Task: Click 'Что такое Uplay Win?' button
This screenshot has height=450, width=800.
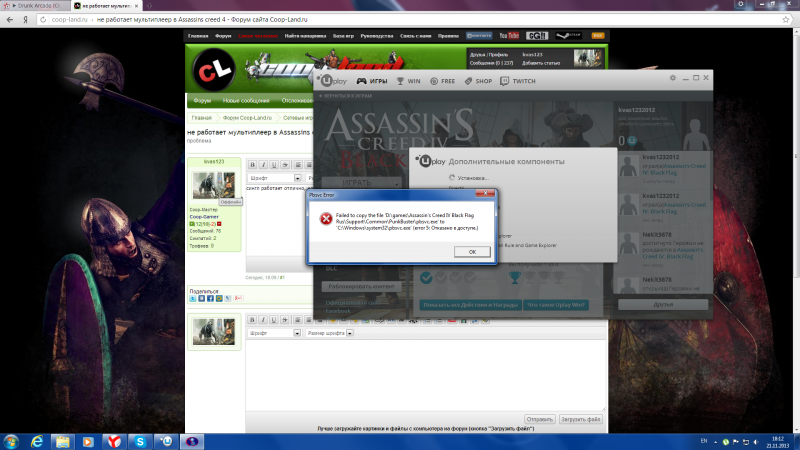Action: (x=556, y=305)
